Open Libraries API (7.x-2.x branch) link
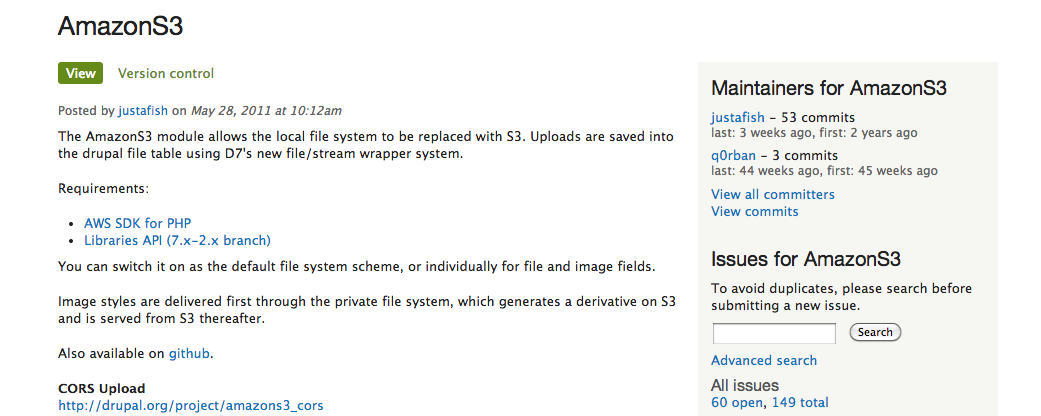Image resolution: width=1041 pixels, height=416 pixels. coord(177,240)
